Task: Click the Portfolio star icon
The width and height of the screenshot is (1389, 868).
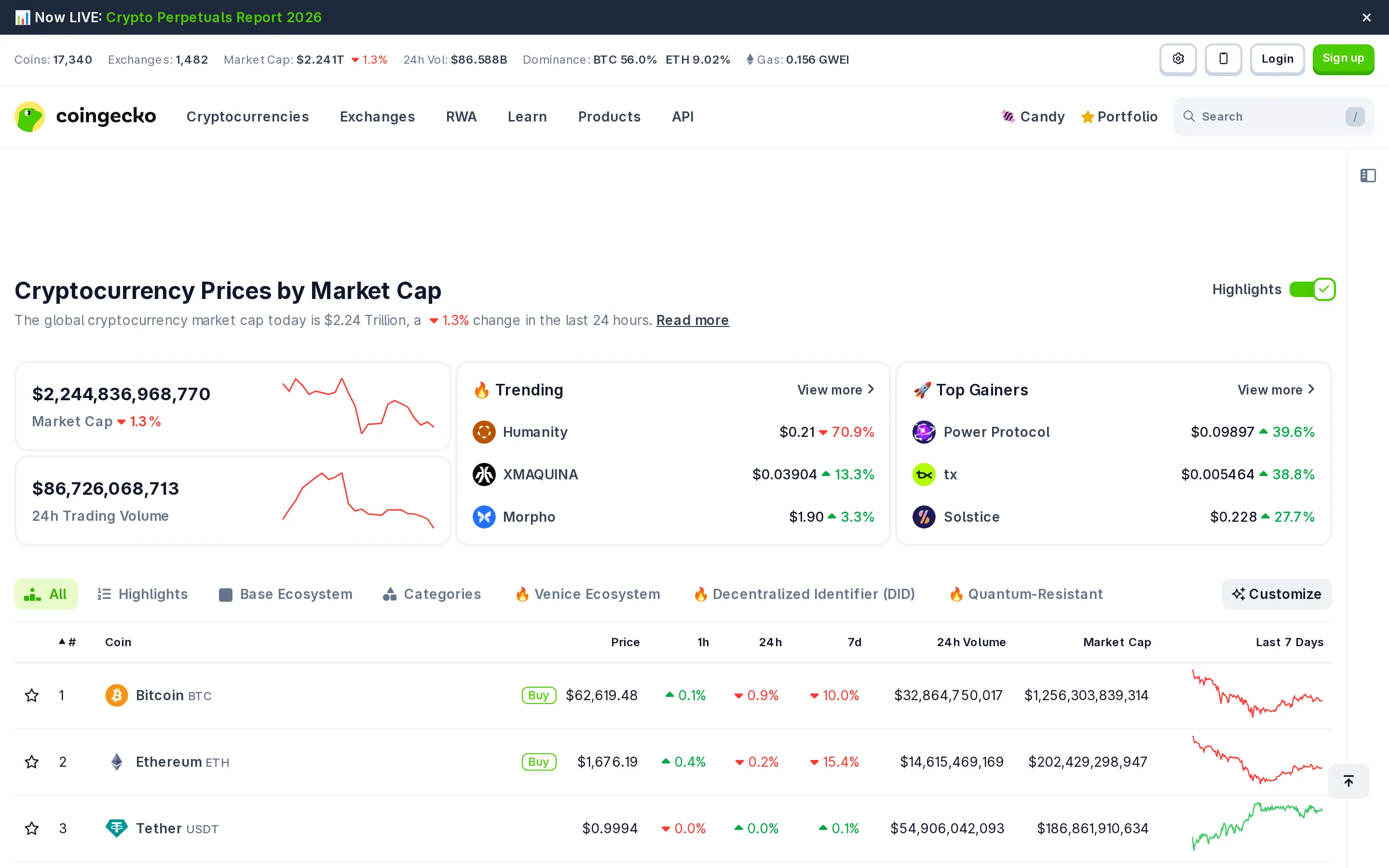Action: (x=1087, y=117)
